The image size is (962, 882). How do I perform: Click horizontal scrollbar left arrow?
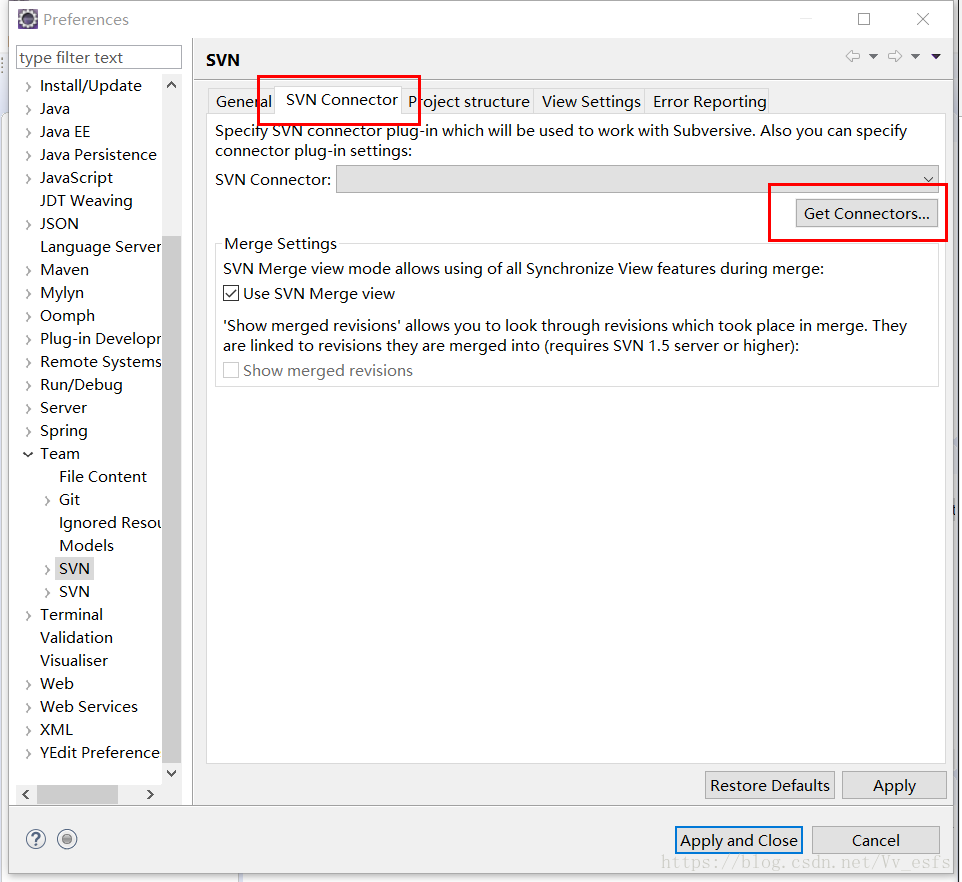(x=26, y=794)
